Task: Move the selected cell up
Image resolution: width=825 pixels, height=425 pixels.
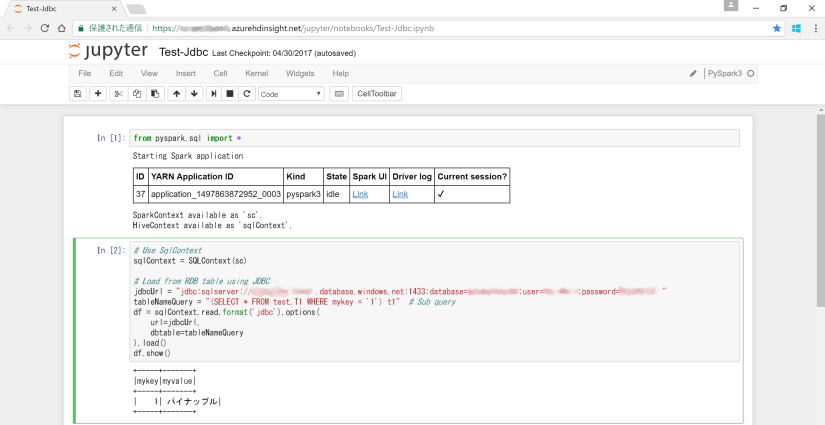Action: (176, 94)
